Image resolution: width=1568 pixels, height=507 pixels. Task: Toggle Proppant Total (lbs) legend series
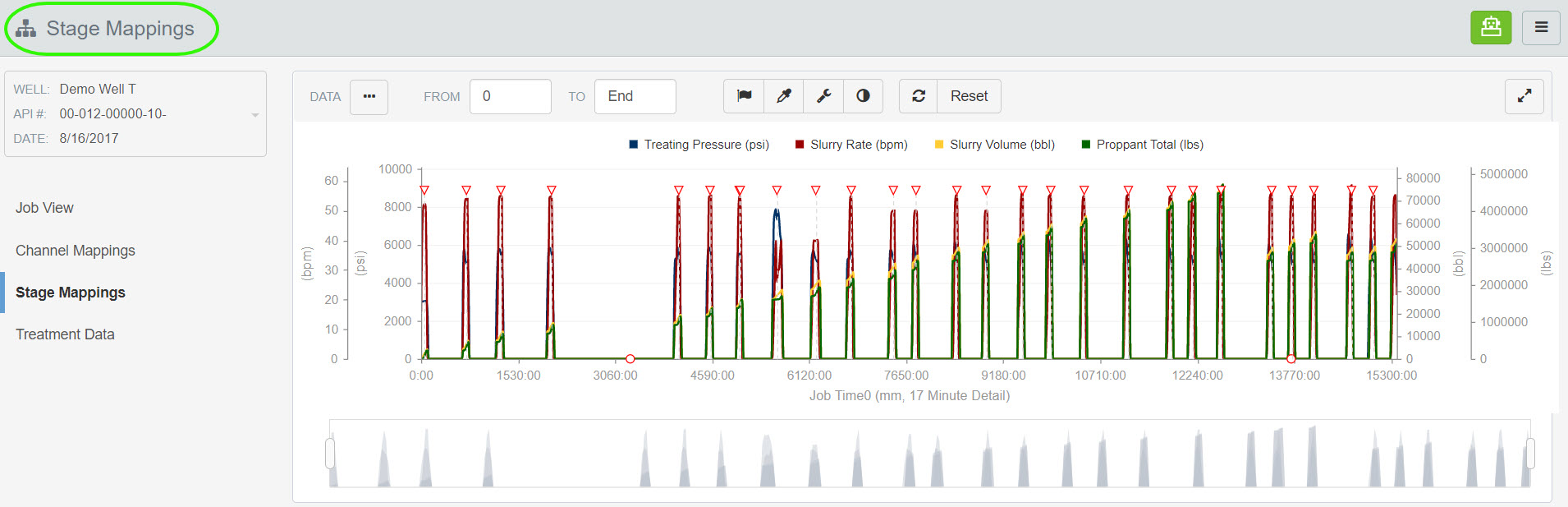[1143, 145]
